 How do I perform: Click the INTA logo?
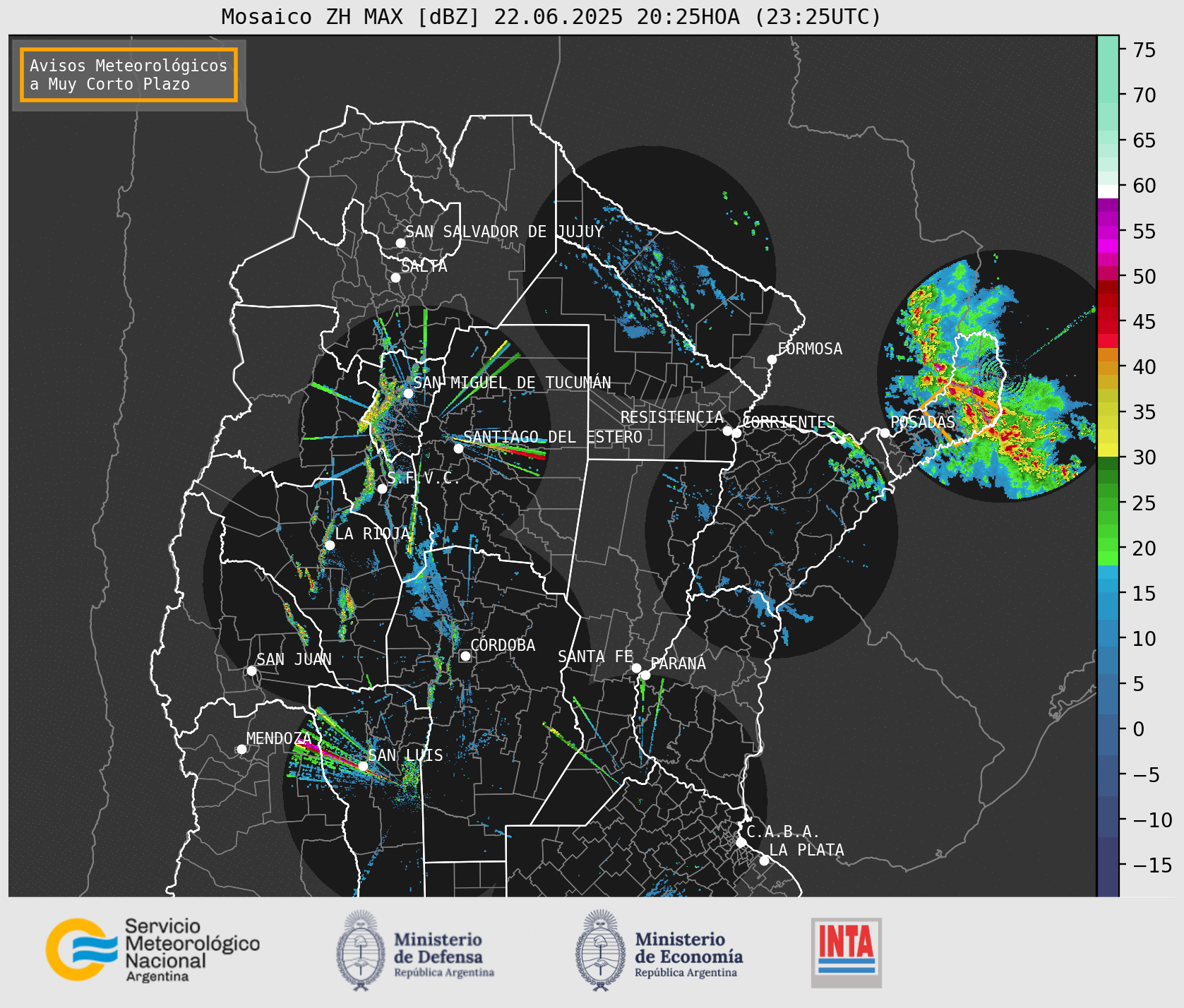pos(846,952)
